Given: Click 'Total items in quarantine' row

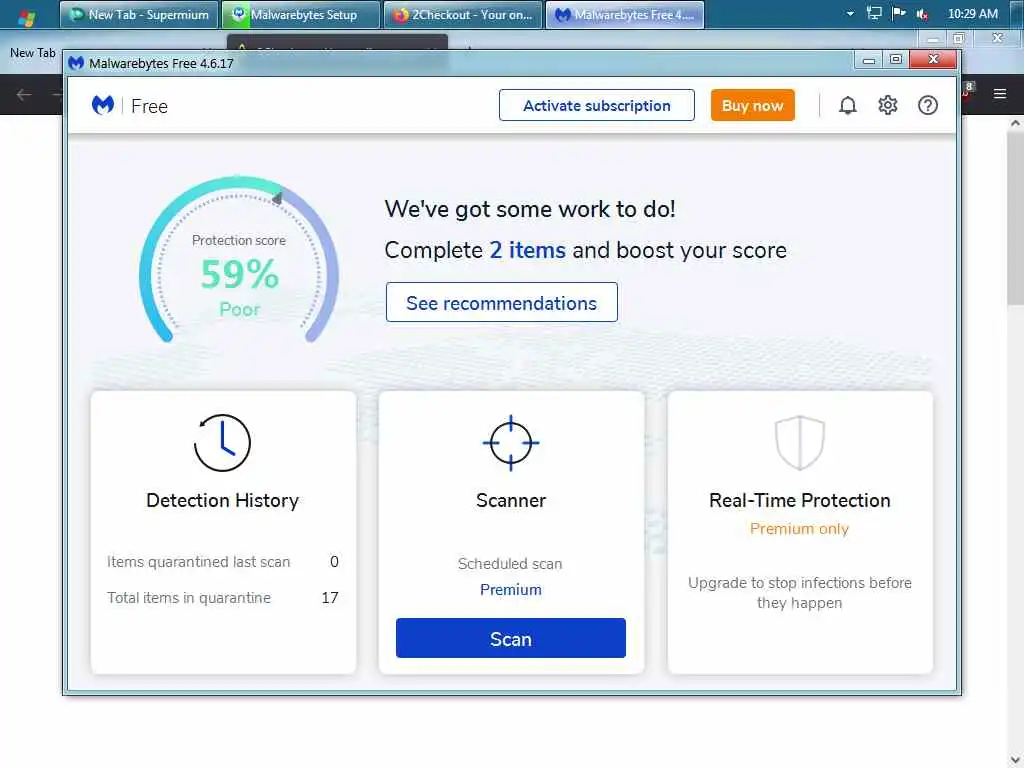Looking at the screenshot, I should point(223,598).
